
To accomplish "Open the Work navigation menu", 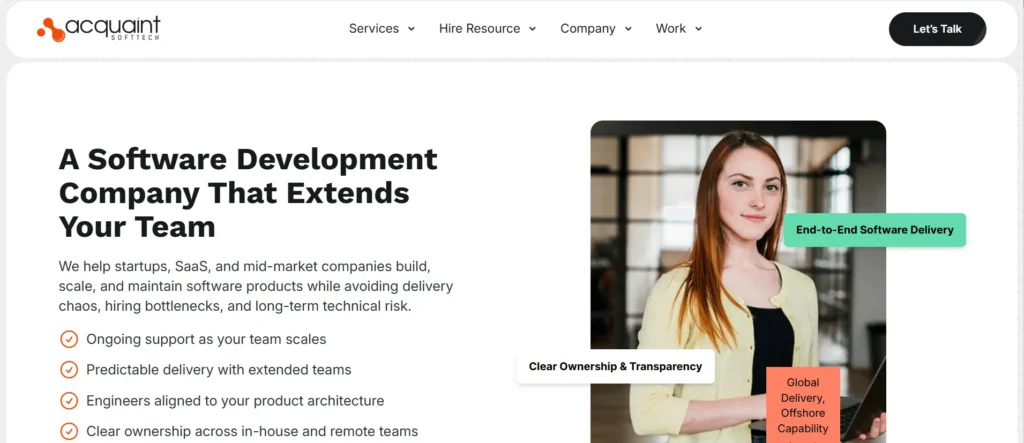I will point(671,29).
